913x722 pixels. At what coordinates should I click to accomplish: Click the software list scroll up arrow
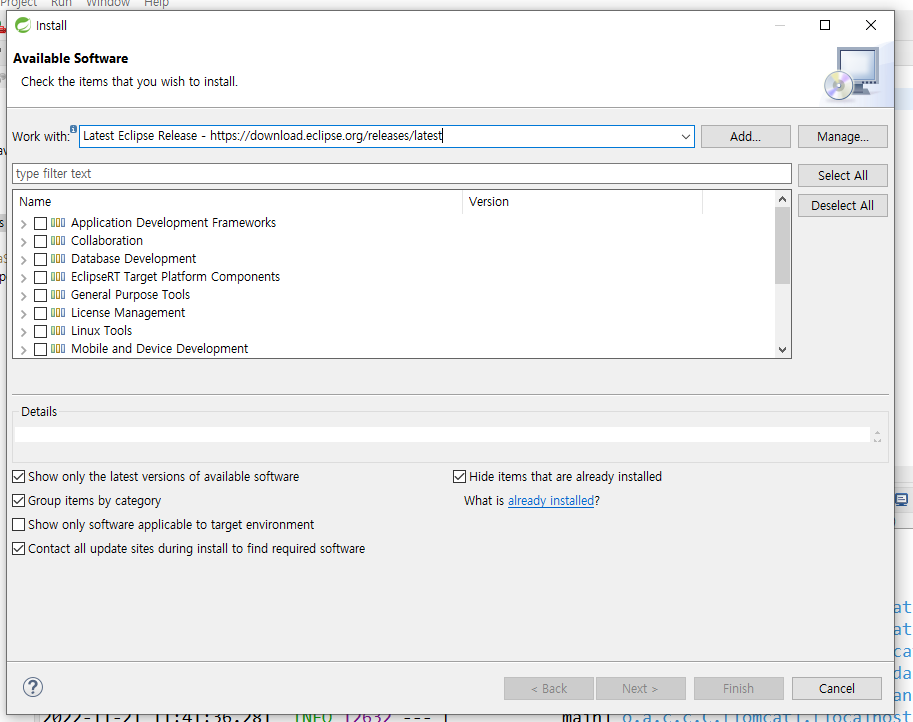[782, 199]
